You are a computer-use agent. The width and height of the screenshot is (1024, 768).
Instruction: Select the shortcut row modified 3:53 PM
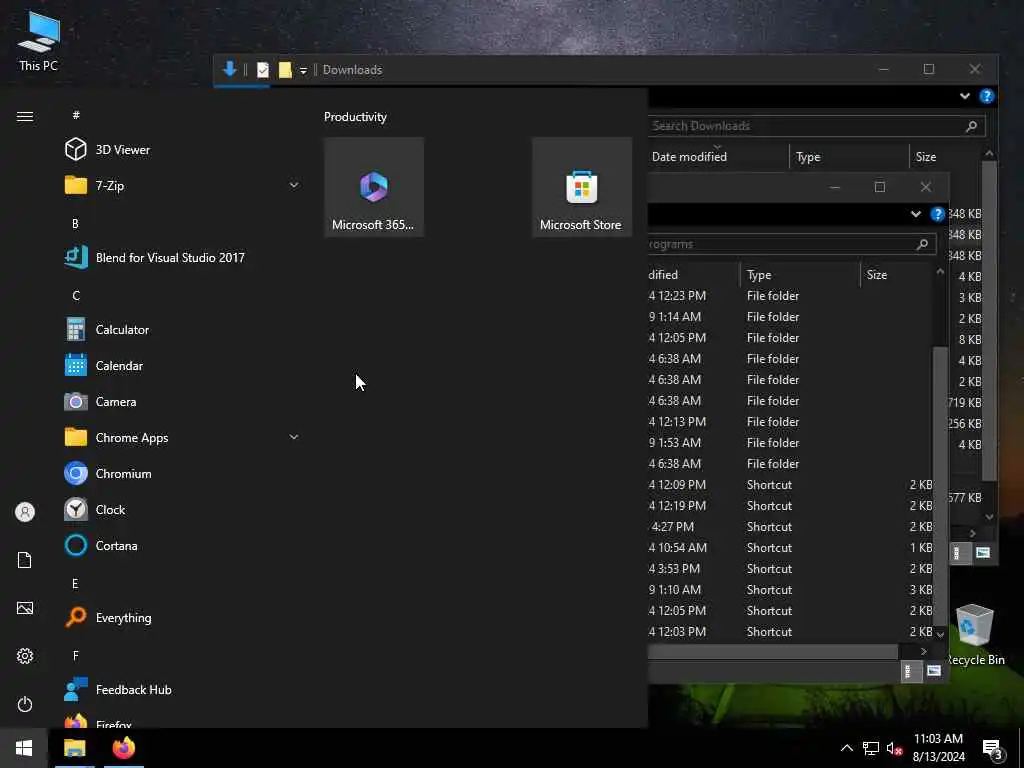pyautogui.click(x=790, y=569)
